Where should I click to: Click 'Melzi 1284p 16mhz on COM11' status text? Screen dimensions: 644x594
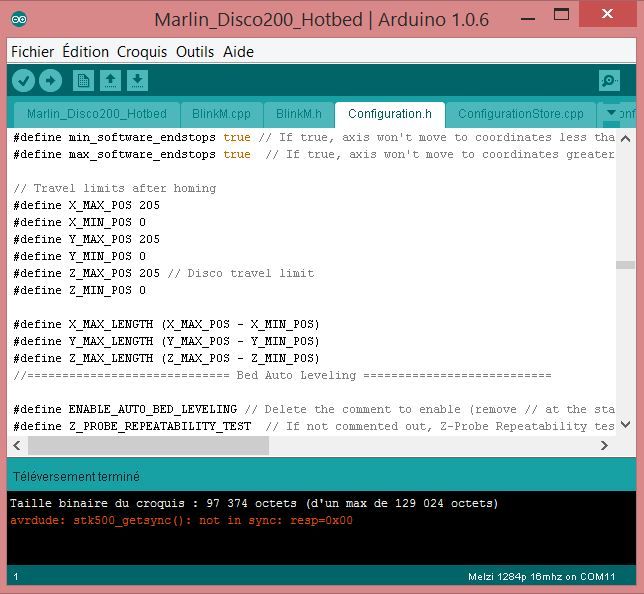(x=541, y=577)
